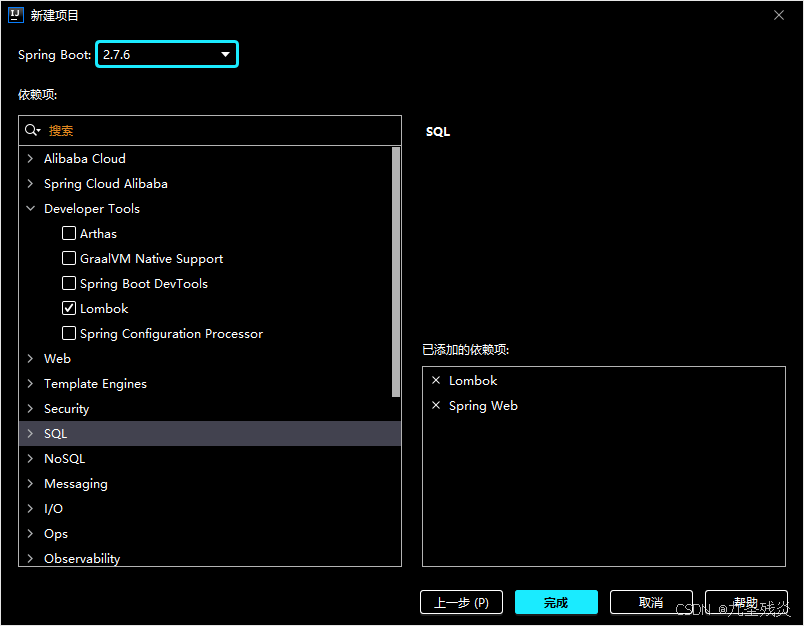The image size is (804, 626).
Task: Click the SQL description heading
Action: (438, 132)
